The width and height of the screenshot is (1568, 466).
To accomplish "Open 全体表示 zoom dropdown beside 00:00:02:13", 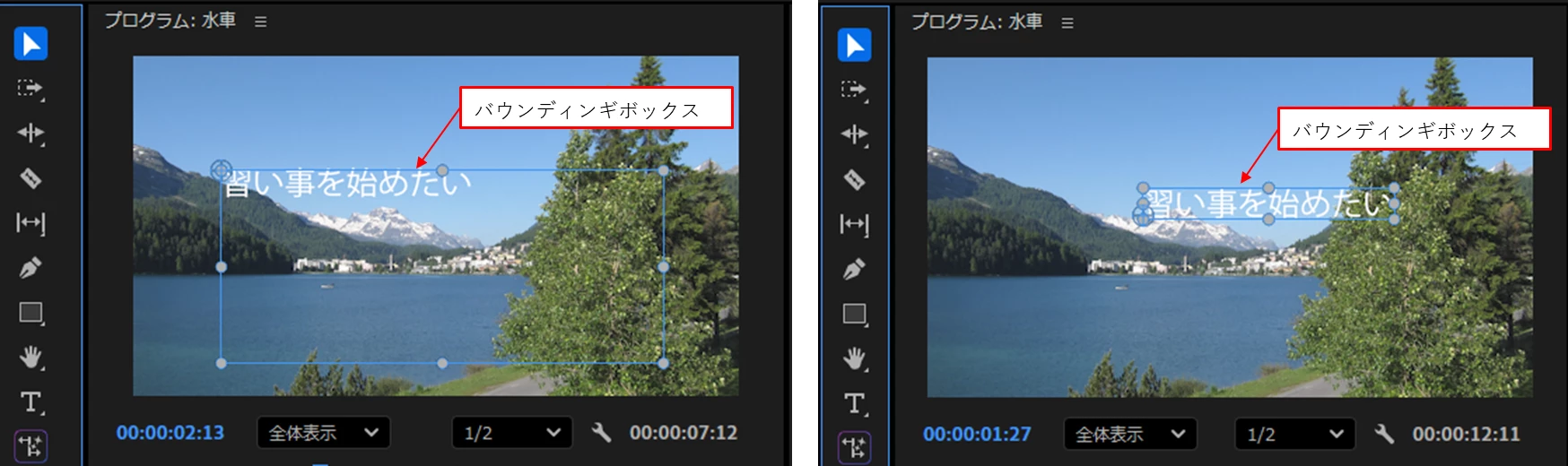I will click(x=323, y=433).
